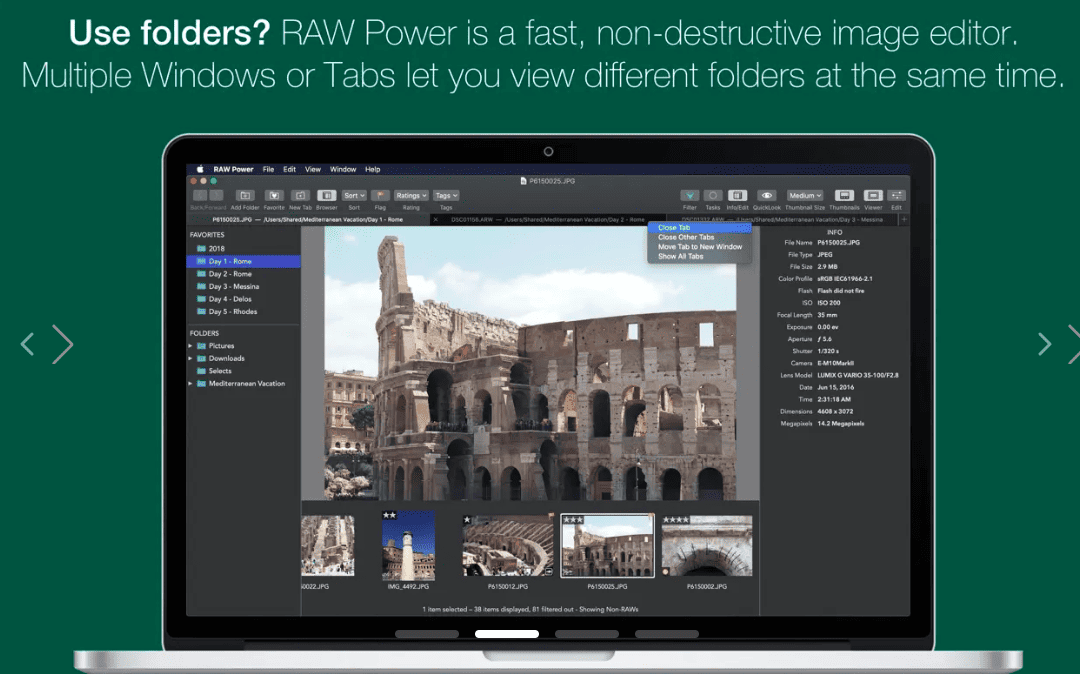Open the View menu

313,169
